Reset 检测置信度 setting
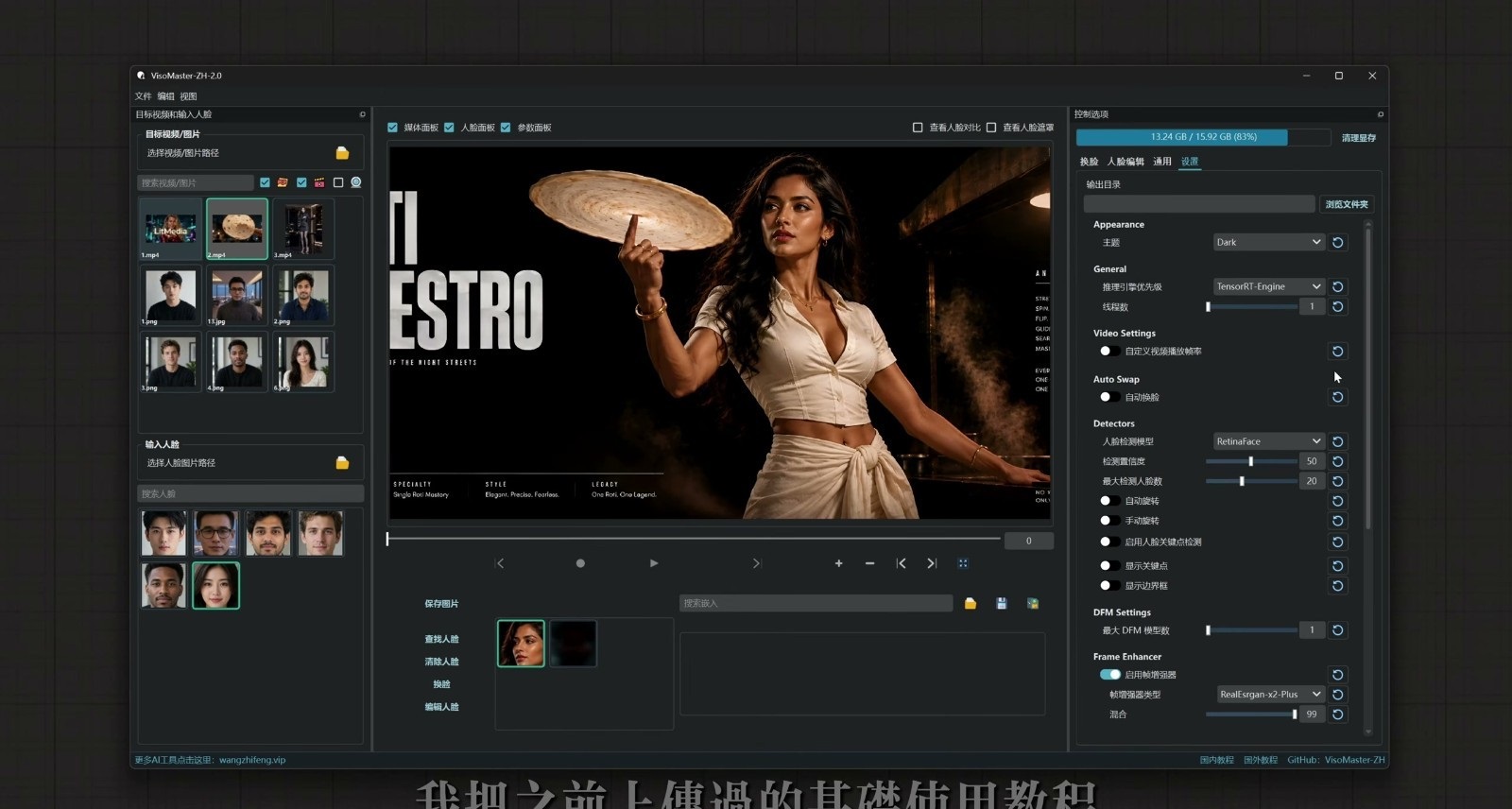Image resolution: width=1512 pixels, height=809 pixels. pos(1338,461)
